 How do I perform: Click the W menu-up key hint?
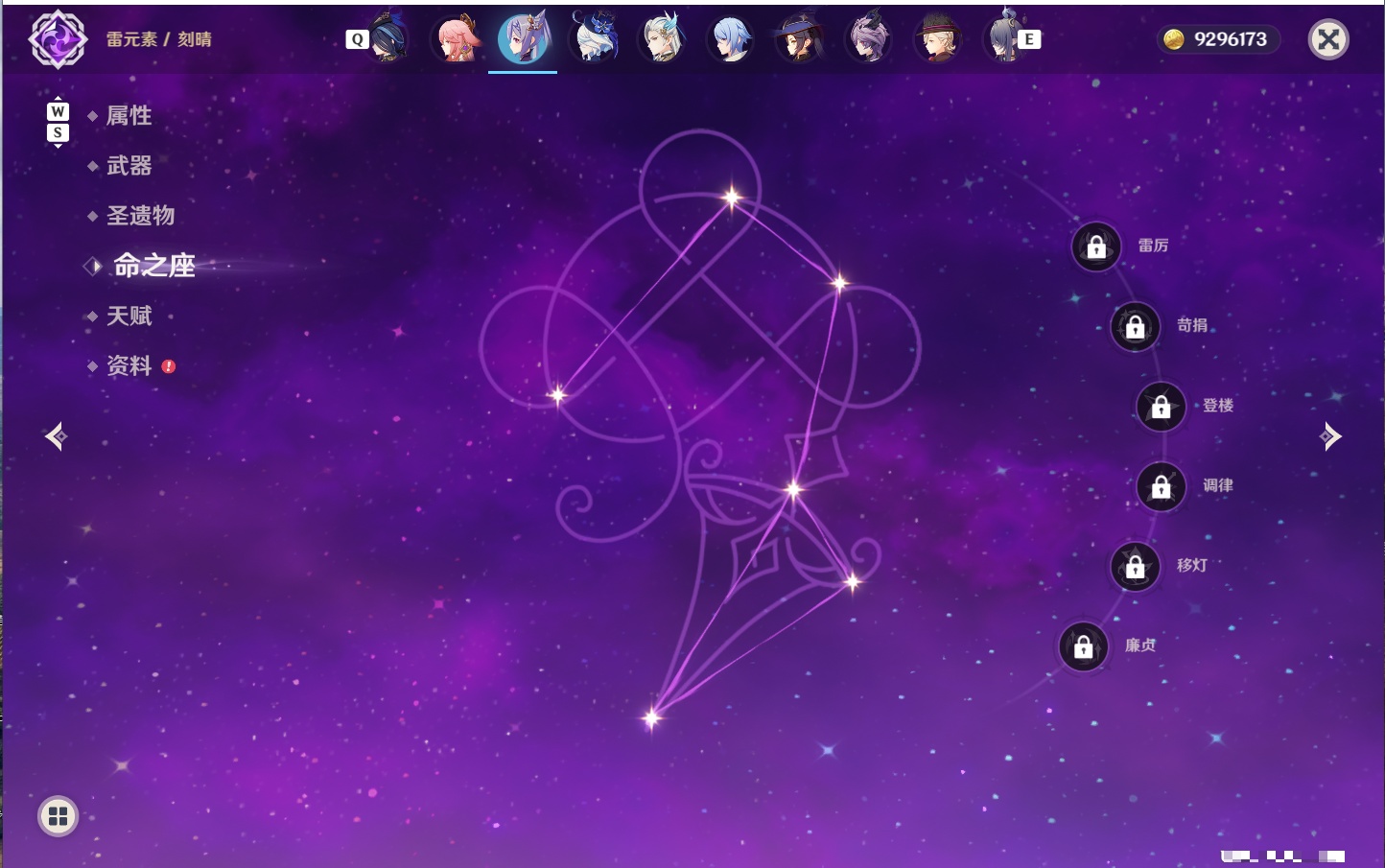[x=58, y=111]
